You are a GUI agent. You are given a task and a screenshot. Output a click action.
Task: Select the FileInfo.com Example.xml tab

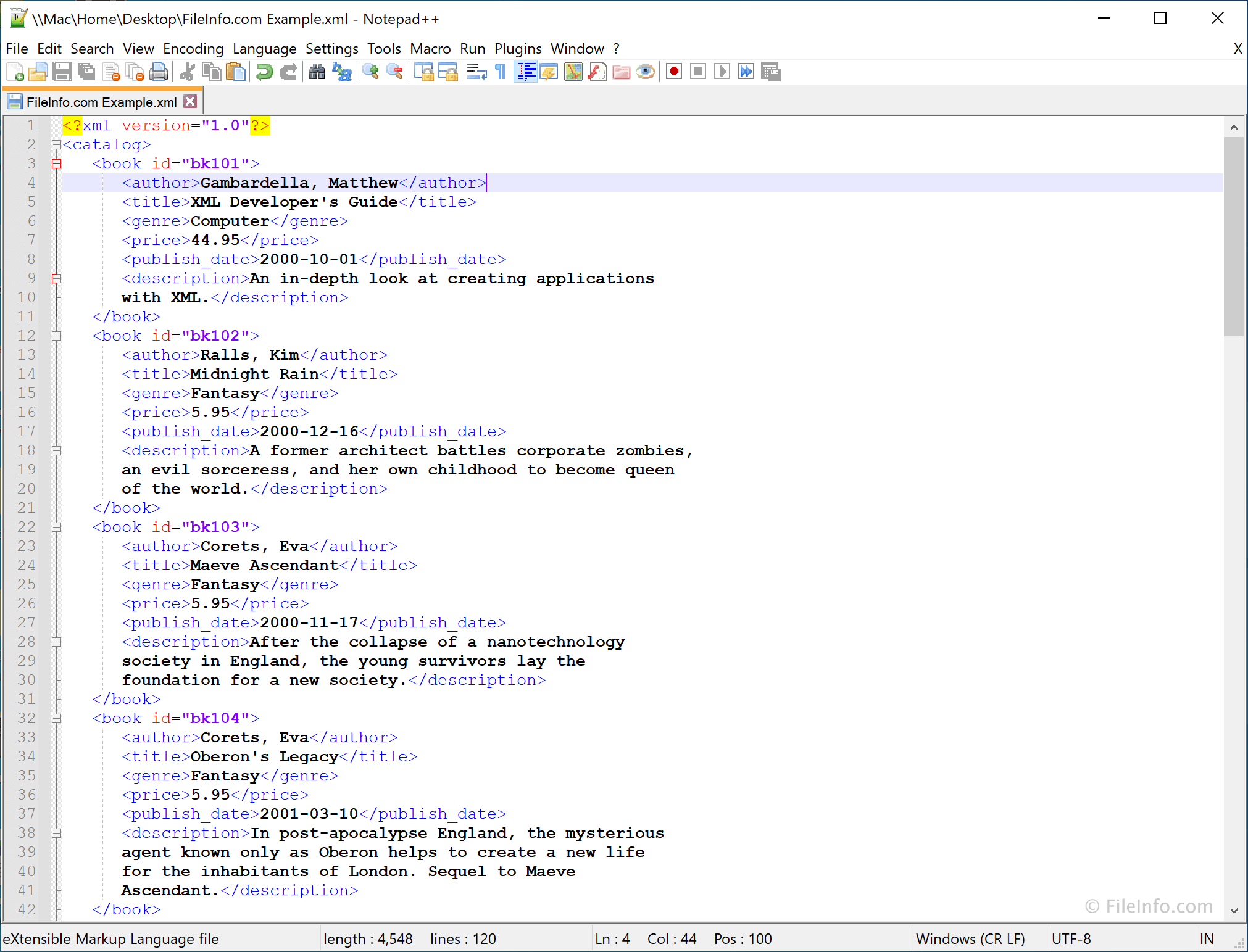click(100, 101)
